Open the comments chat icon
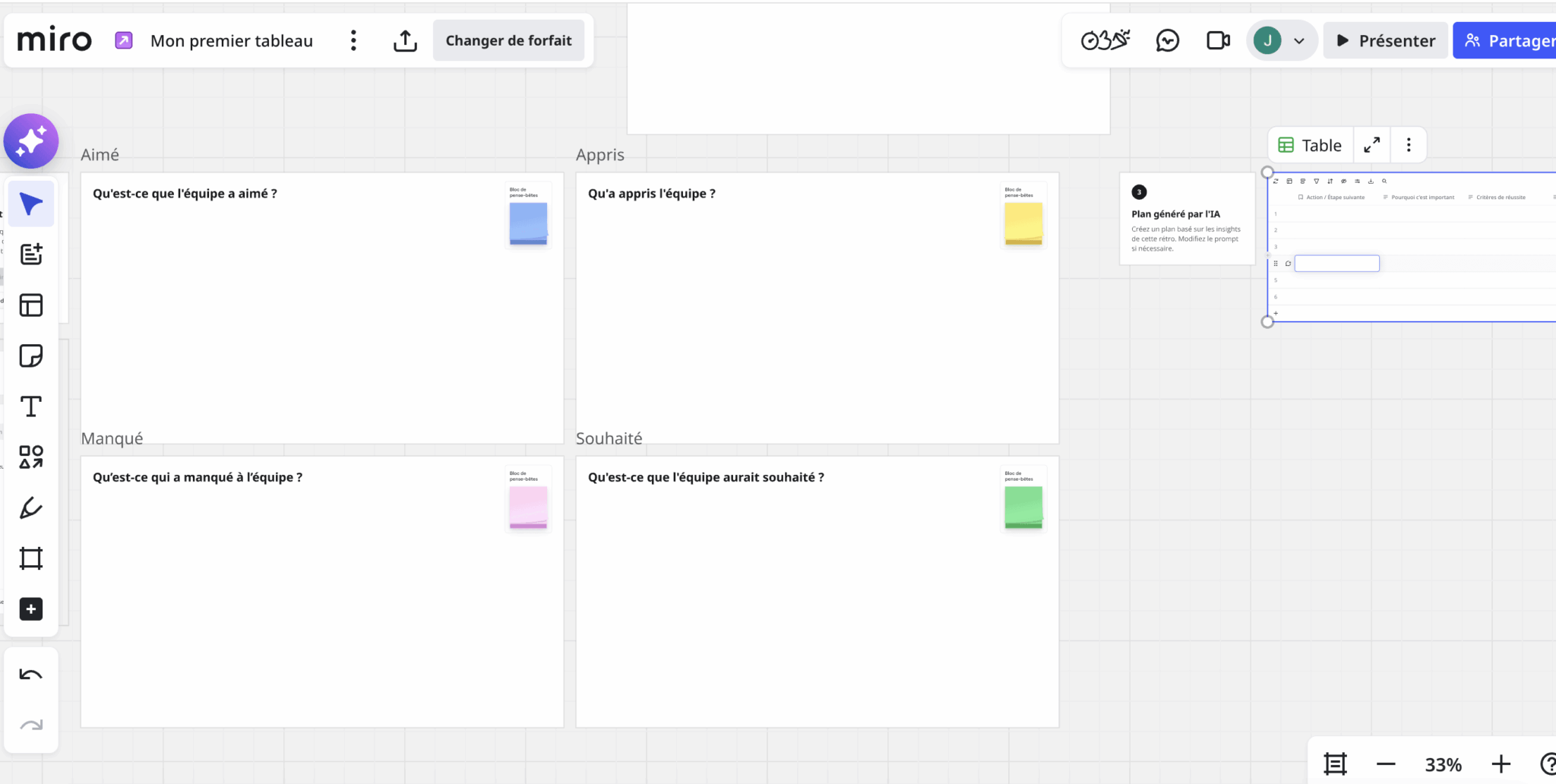The height and width of the screenshot is (784, 1556). pos(1167,40)
